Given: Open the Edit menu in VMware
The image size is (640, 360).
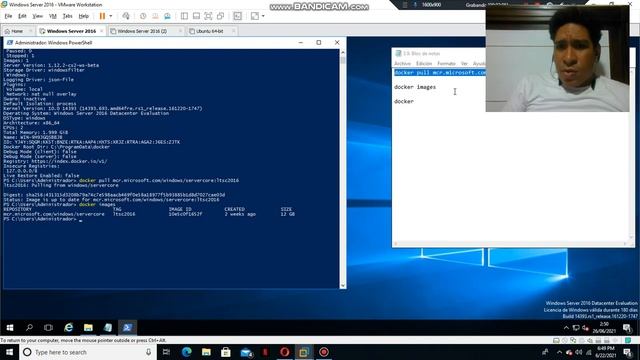Looking at the screenshot, I should click(x=22, y=16).
